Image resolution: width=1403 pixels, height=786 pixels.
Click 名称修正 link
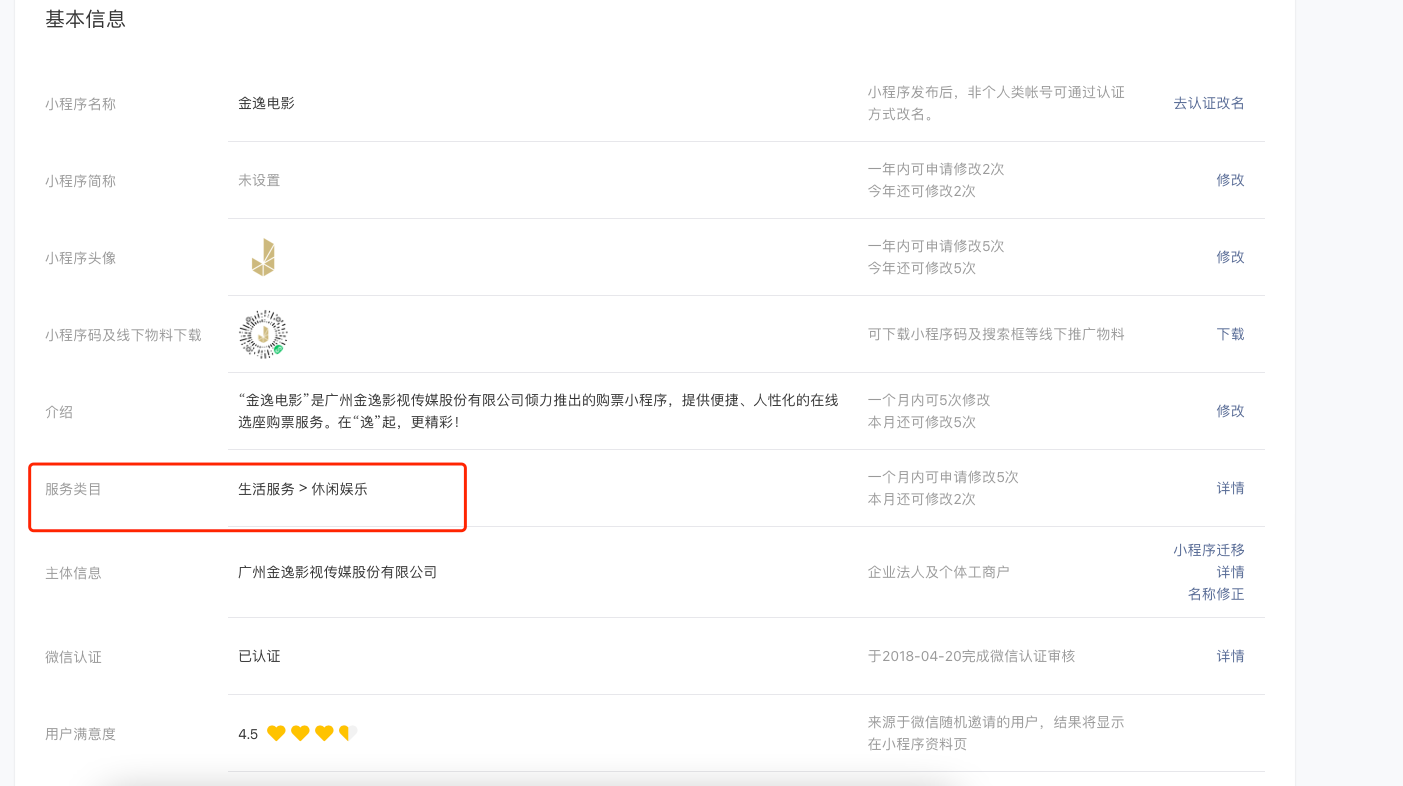(1216, 594)
